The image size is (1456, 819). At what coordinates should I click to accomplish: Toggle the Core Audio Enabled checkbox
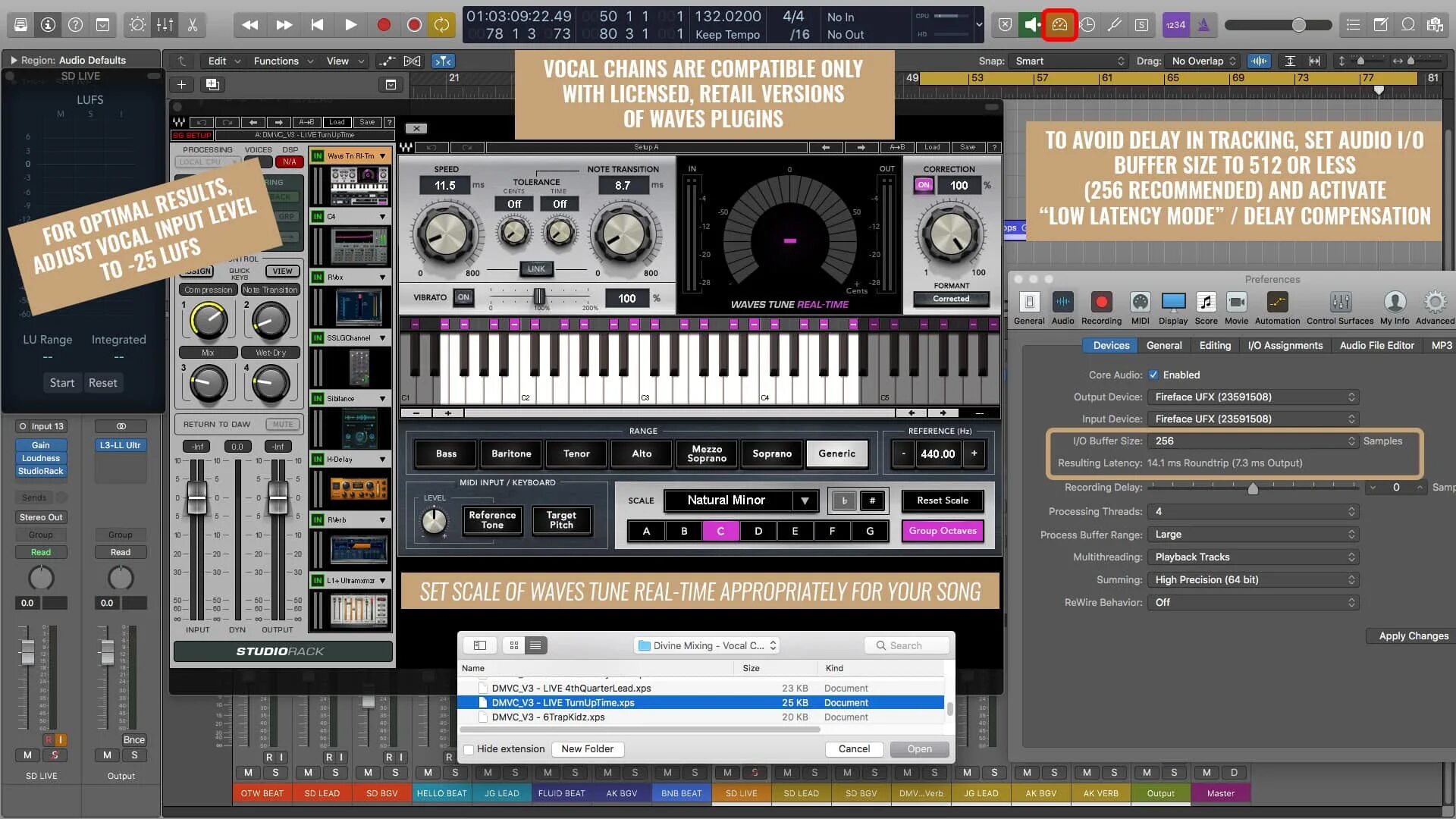[x=1153, y=375]
